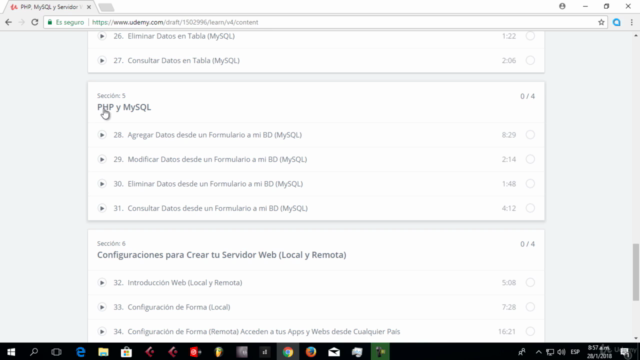Open Windows taskbar search
640x360 pixels.
coord(34,352)
